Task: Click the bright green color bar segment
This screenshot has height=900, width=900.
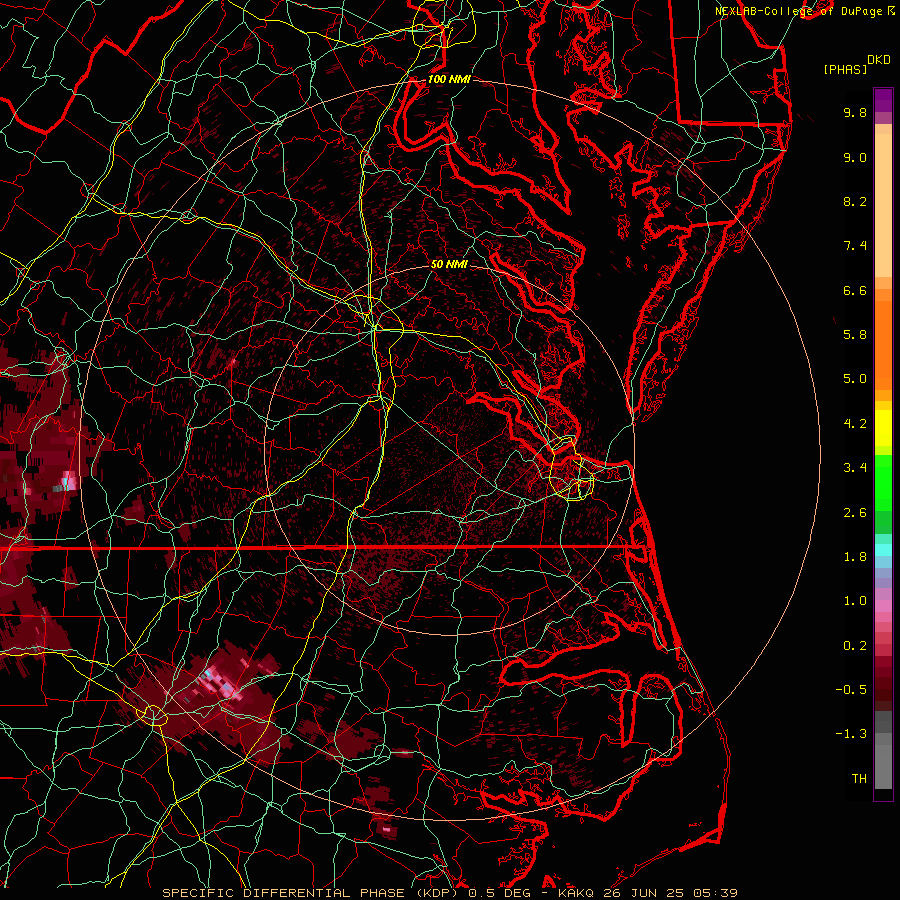Action: [x=883, y=482]
